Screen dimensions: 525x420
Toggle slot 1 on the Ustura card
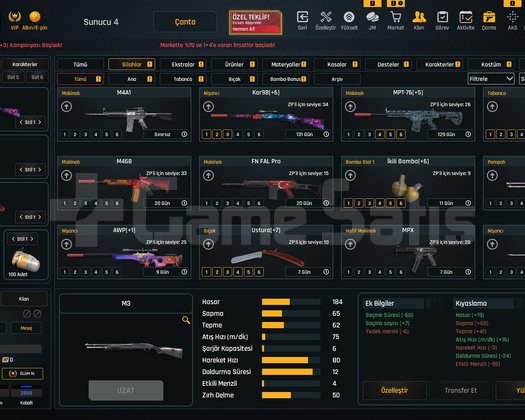click(x=207, y=272)
